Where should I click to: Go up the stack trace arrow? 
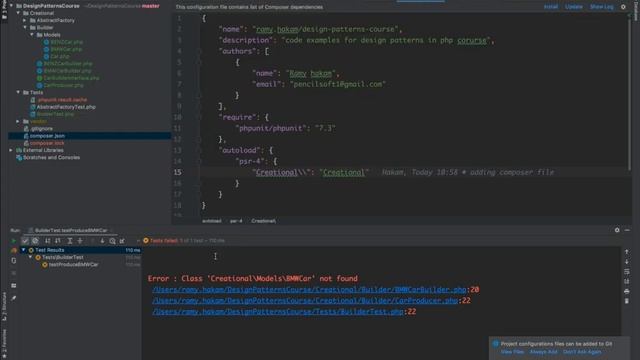coord(627,252)
